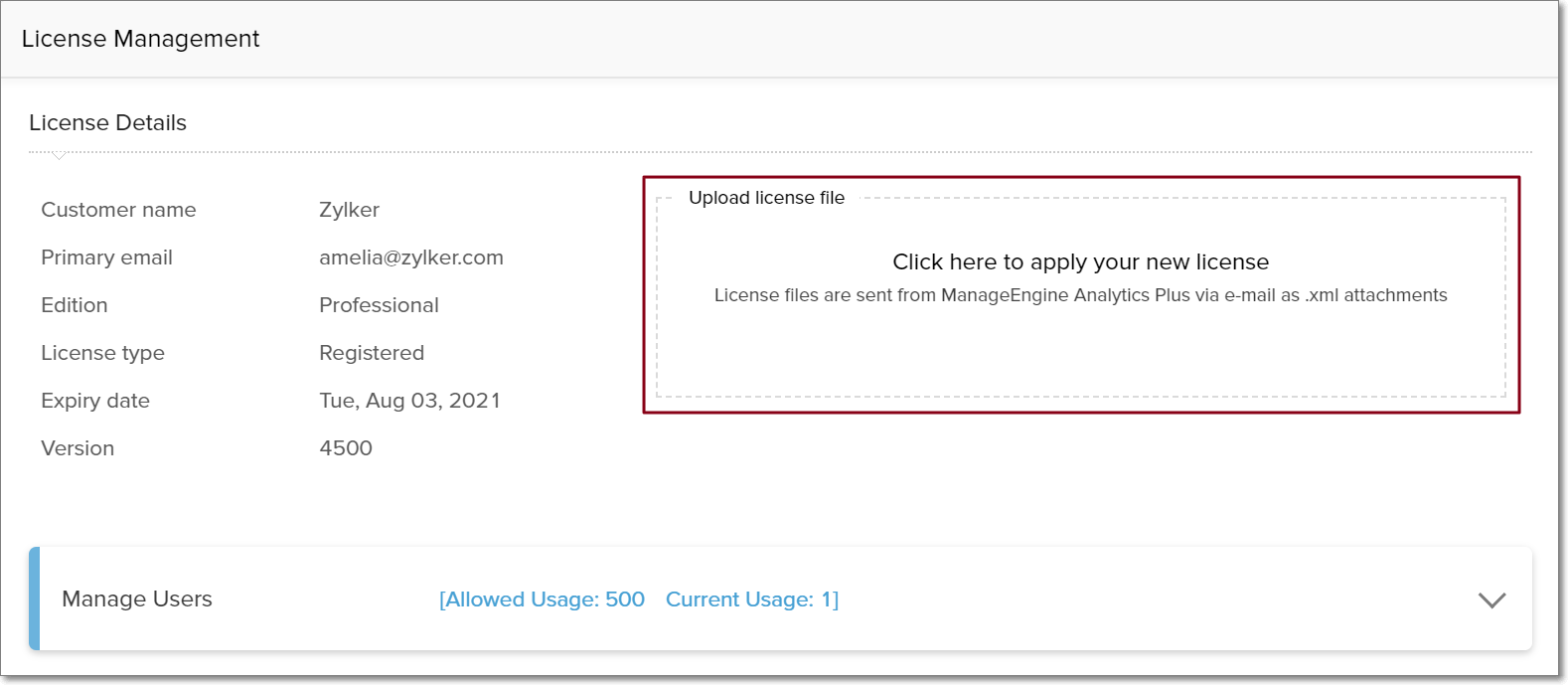Expand the Manage Users chevron arrow

click(x=1491, y=599)
